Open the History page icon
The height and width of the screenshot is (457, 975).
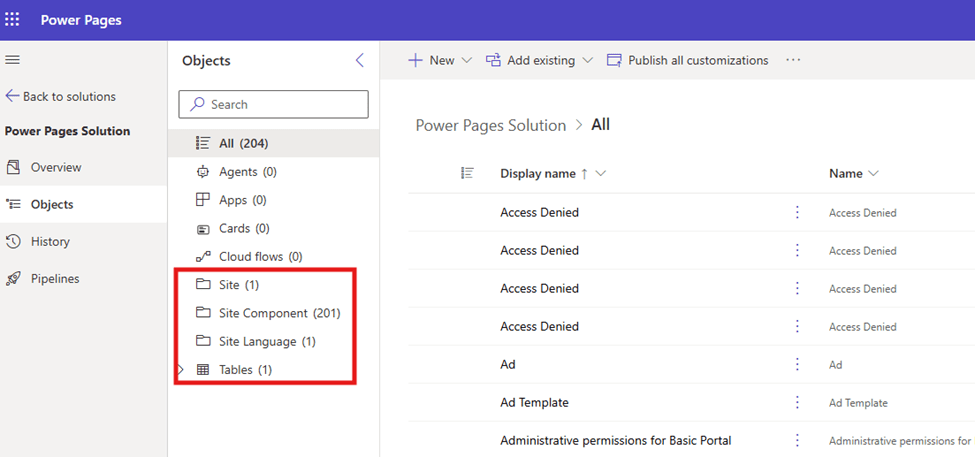click(14, 241)
